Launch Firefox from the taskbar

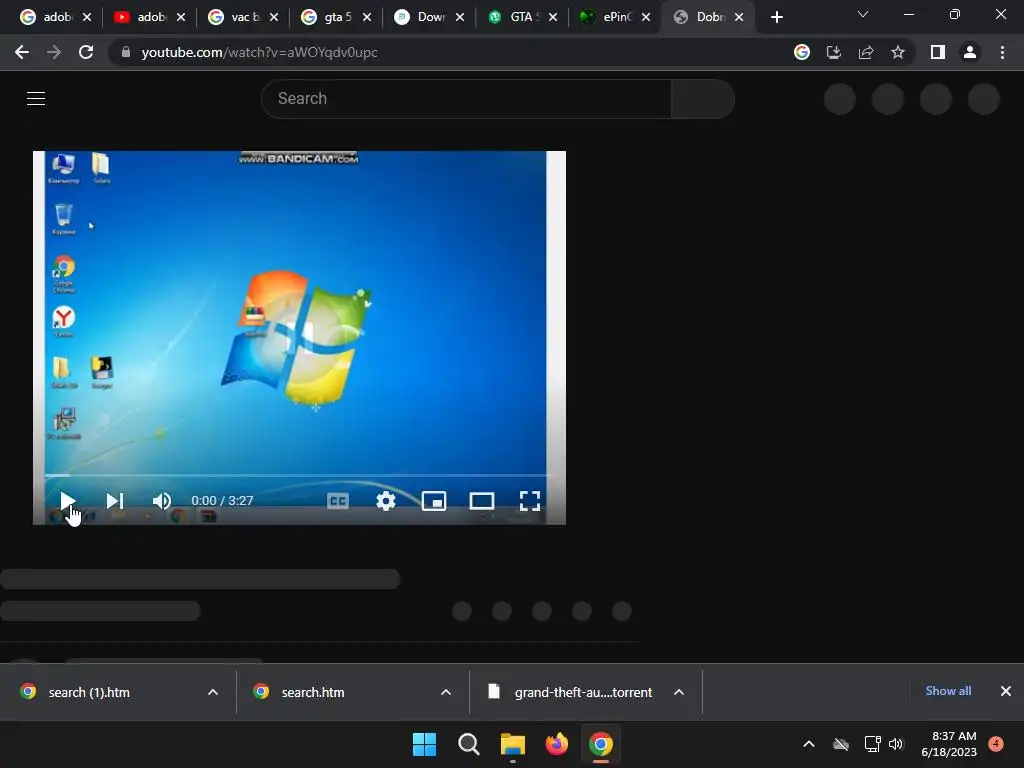click(556, 744)
